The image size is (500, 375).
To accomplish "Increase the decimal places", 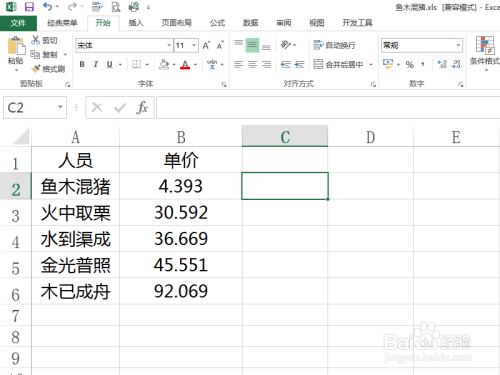I will point(442,64).
